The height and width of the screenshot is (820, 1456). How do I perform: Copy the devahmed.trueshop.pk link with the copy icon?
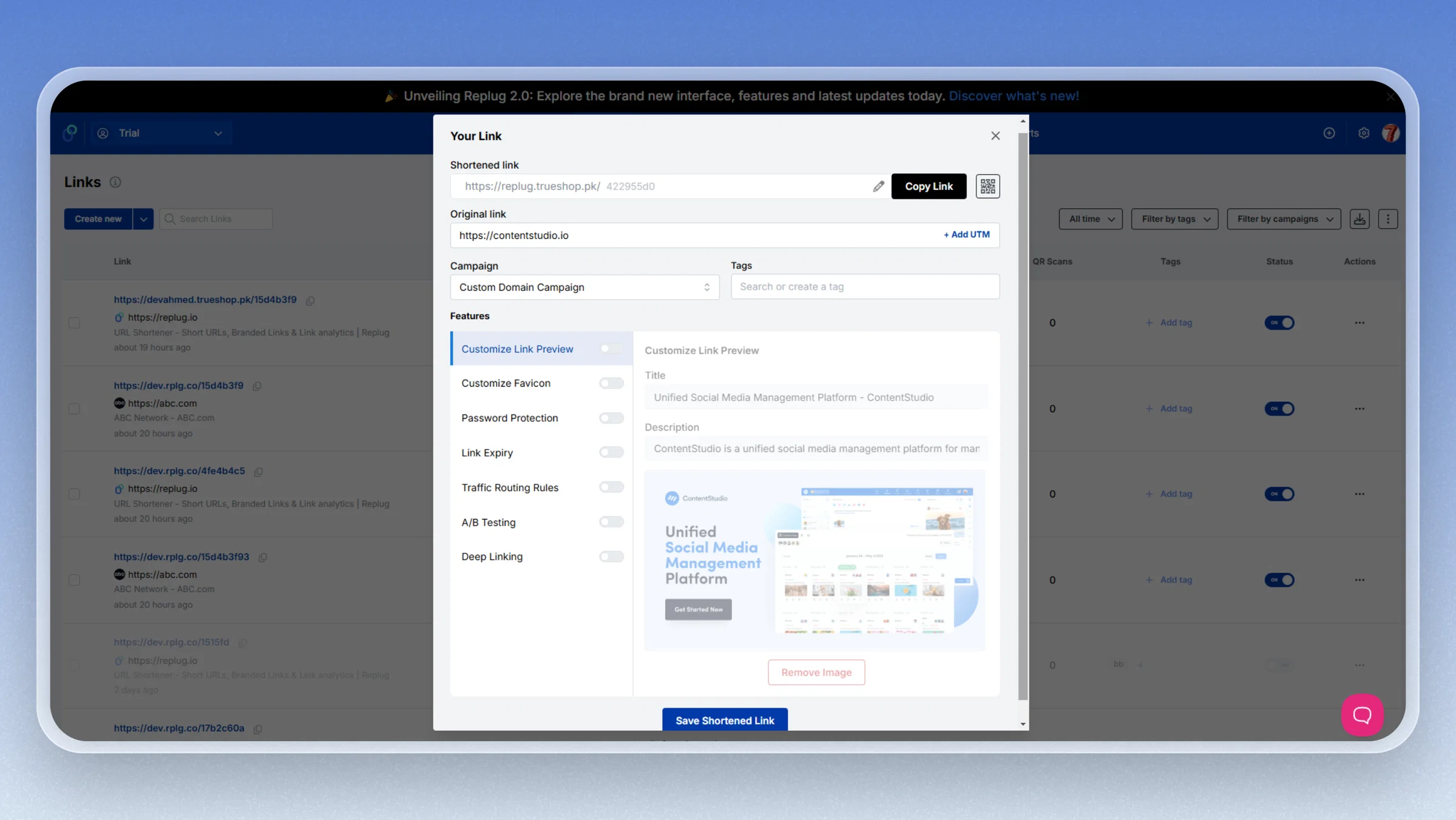pos(310,300)
